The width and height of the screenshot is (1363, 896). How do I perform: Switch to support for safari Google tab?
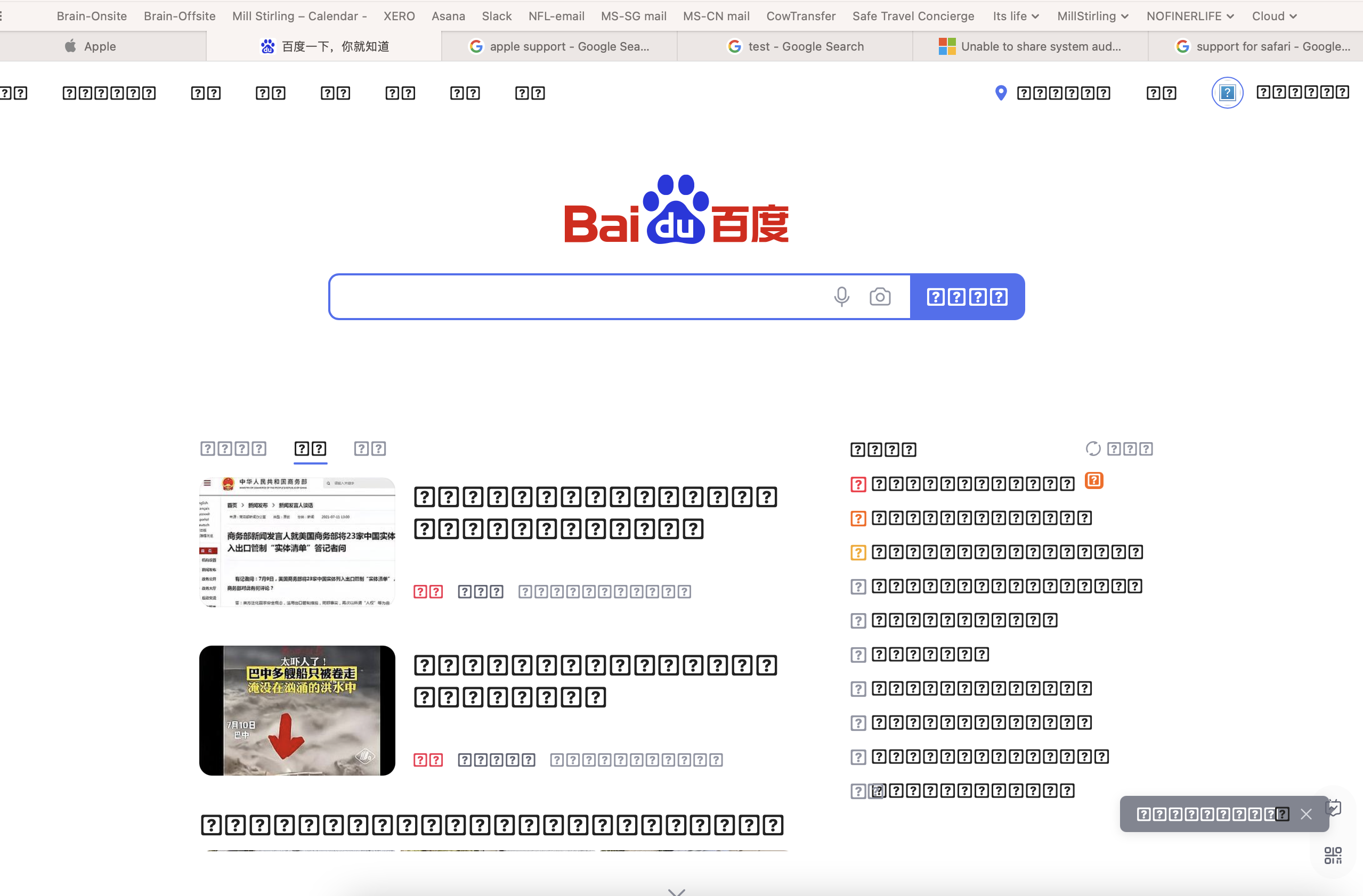click(x=1255, y=46)
